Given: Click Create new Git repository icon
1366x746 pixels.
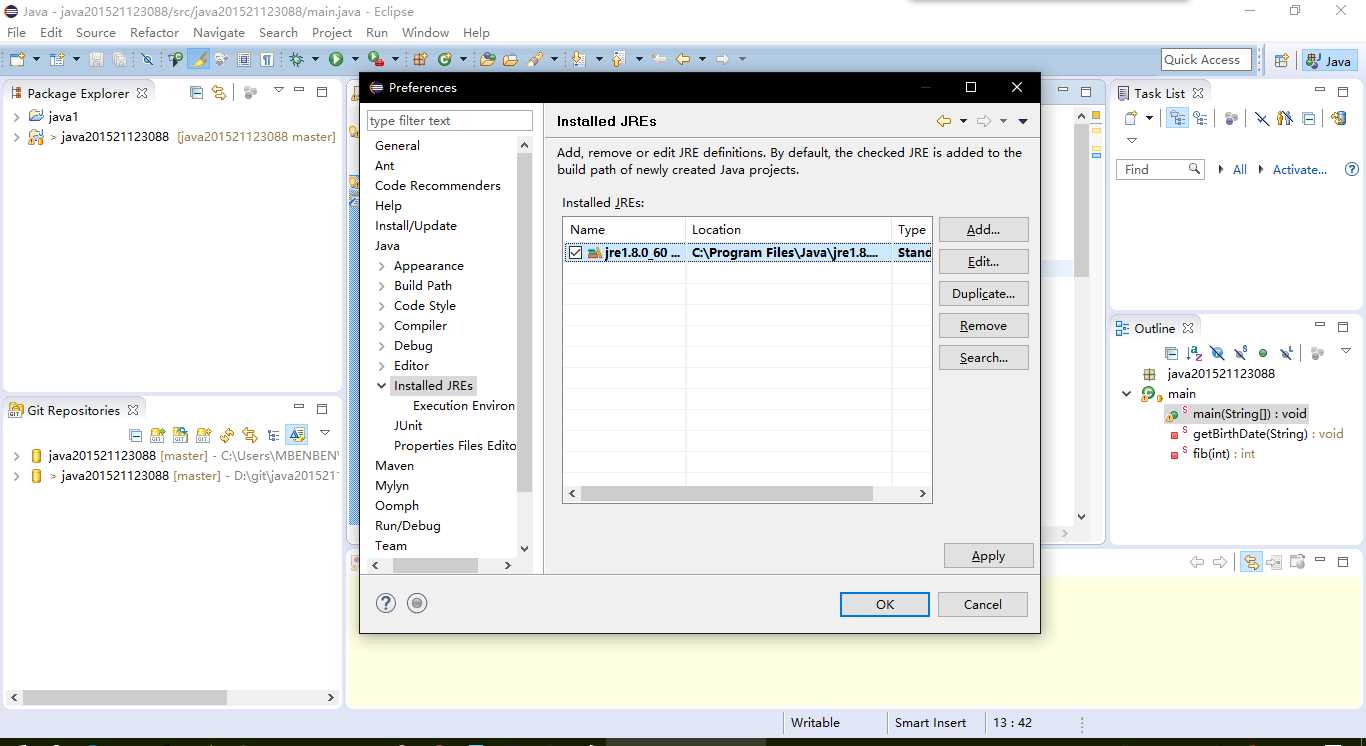Looking at the screenshot, I should pos(203,435).
